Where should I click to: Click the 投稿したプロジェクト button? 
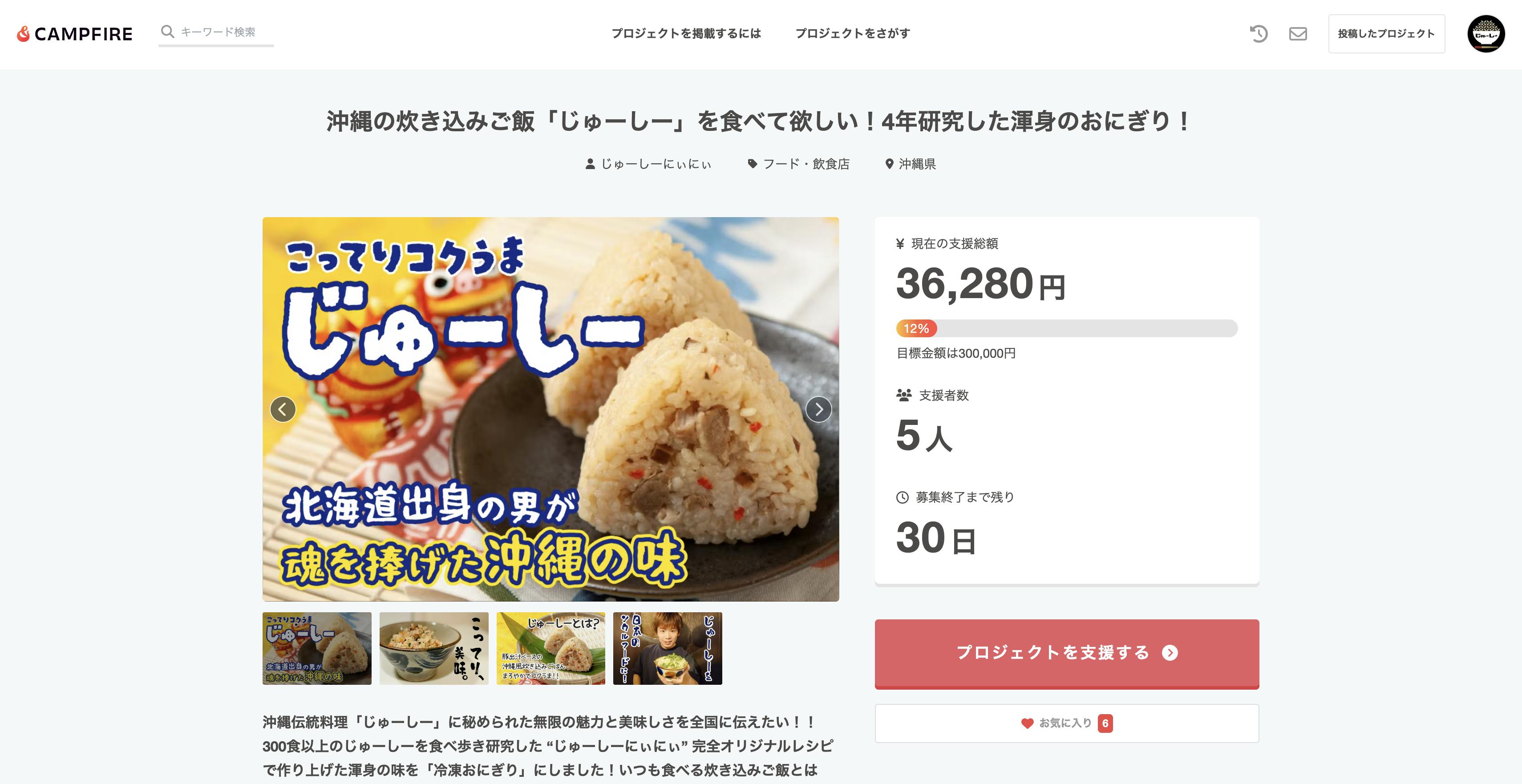1386,34
